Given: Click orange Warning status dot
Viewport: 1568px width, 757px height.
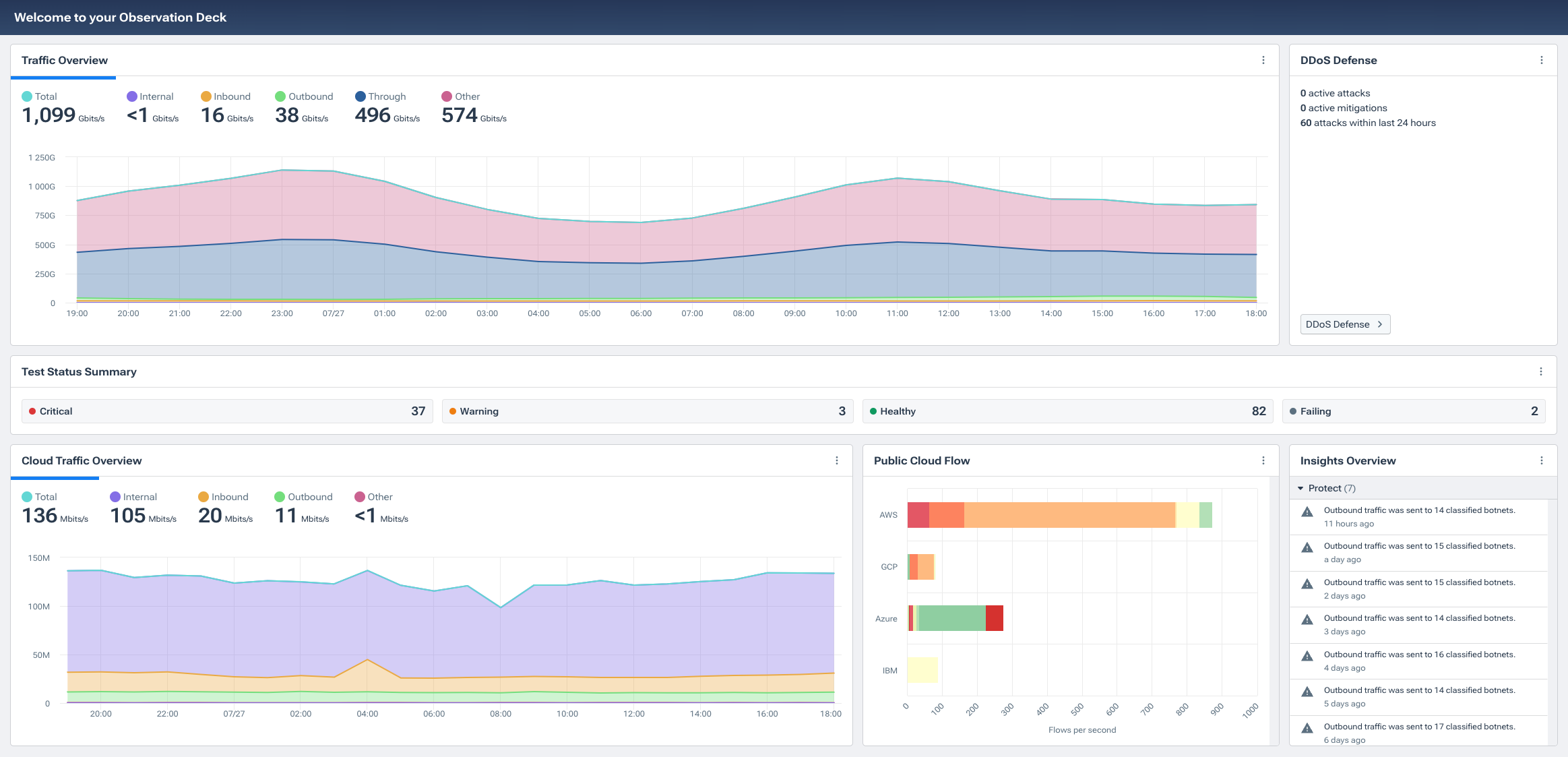Looking at the screenshot, I should coord(453,411).
